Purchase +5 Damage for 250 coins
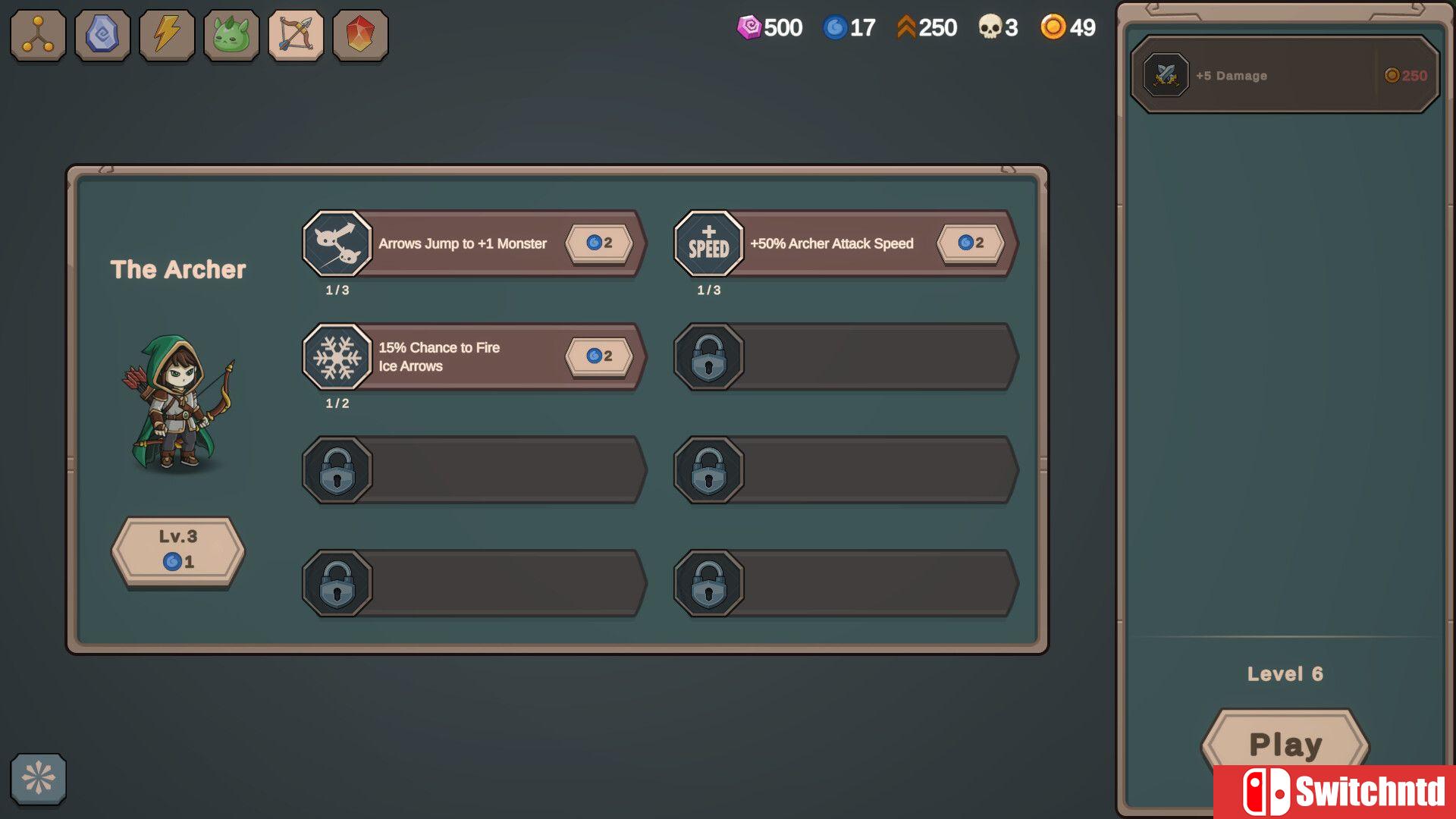1456x819 pixels. coord(1285,75)
